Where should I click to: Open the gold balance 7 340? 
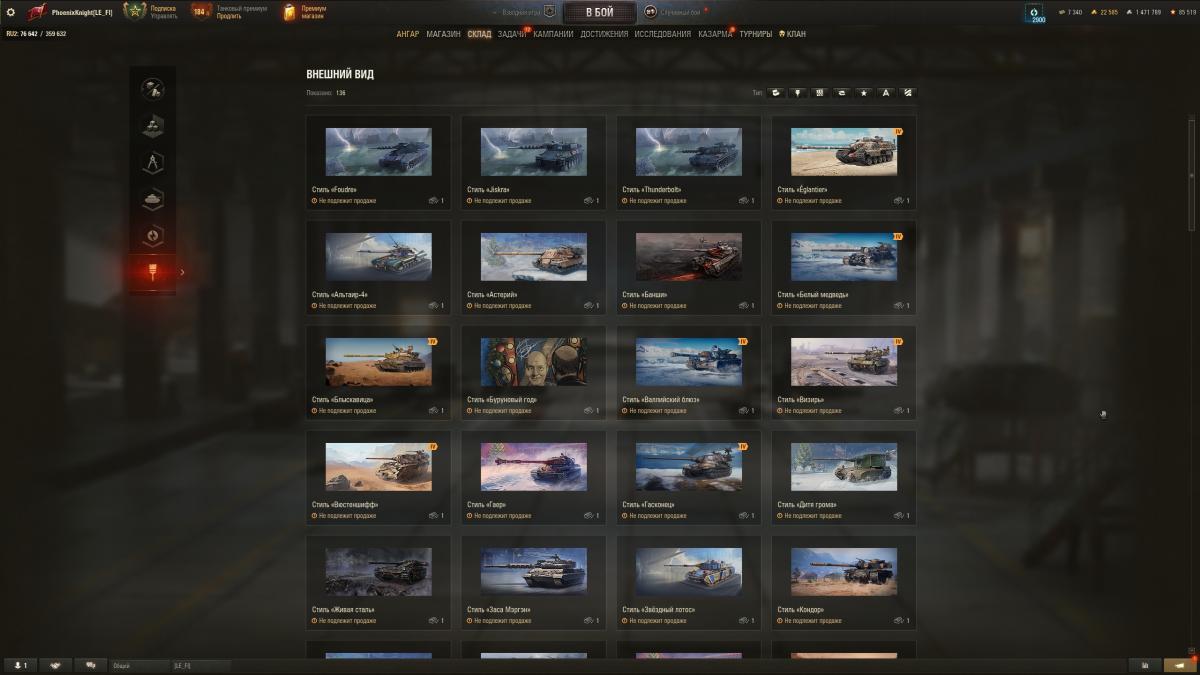(1070, 12)
